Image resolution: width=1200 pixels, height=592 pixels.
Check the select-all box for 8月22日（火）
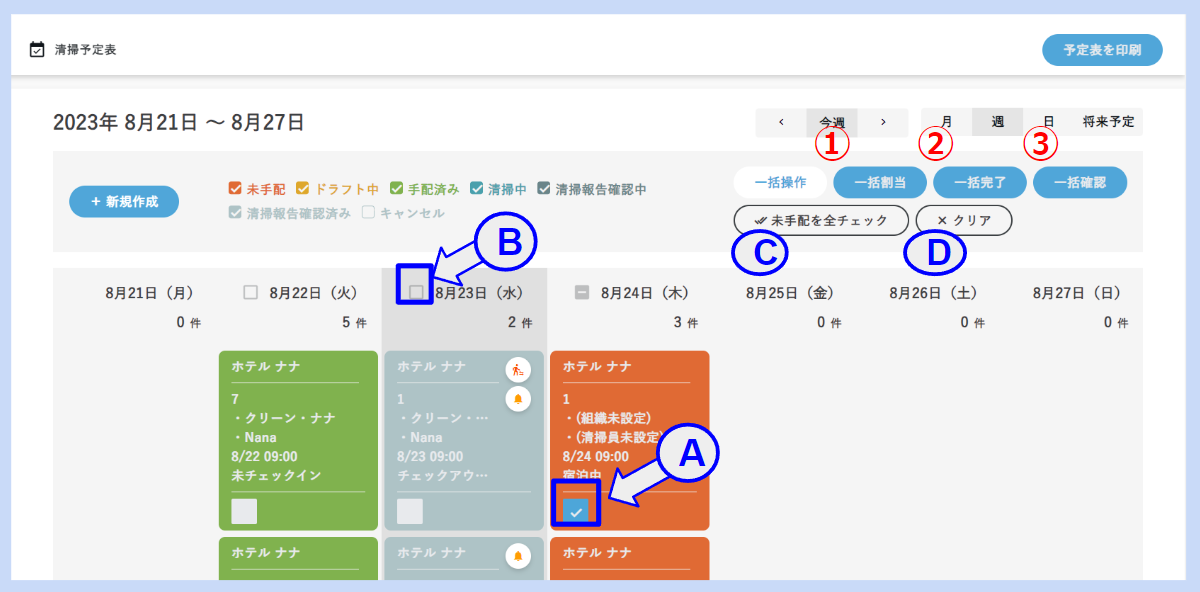click(251, 293)
